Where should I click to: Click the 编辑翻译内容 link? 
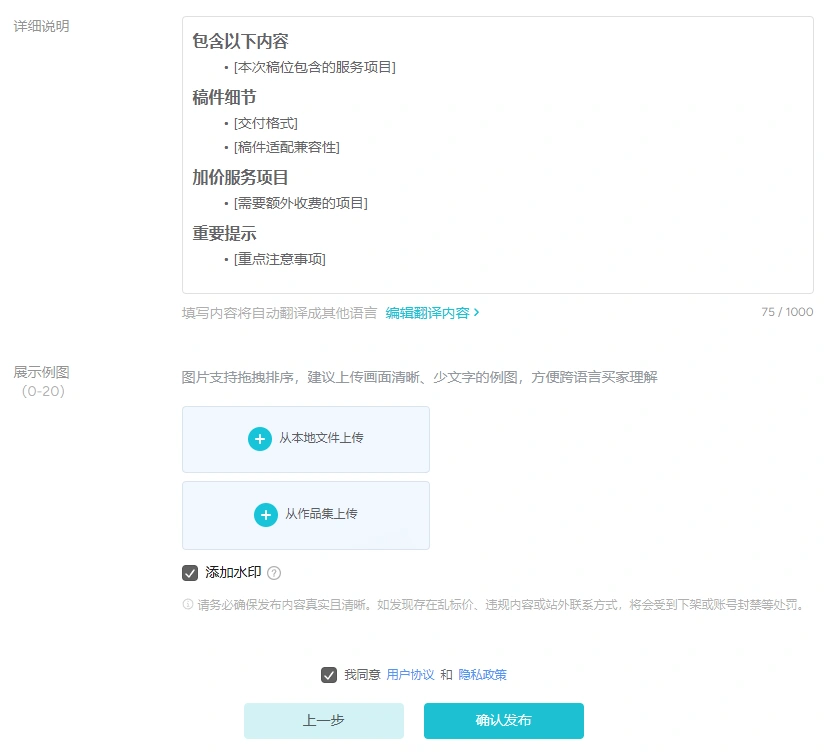point(430,311)
